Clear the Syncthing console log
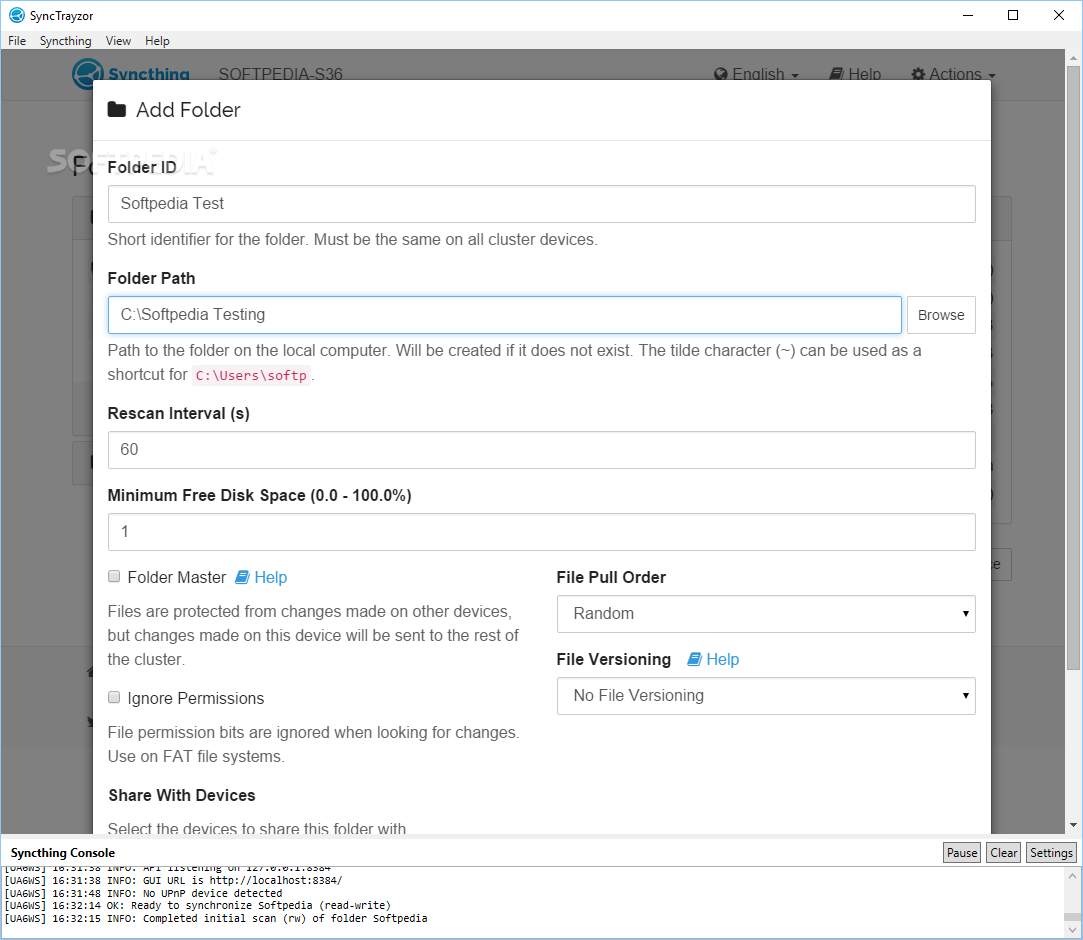This screenshot has width=1083, height=940. (1004, 852)
